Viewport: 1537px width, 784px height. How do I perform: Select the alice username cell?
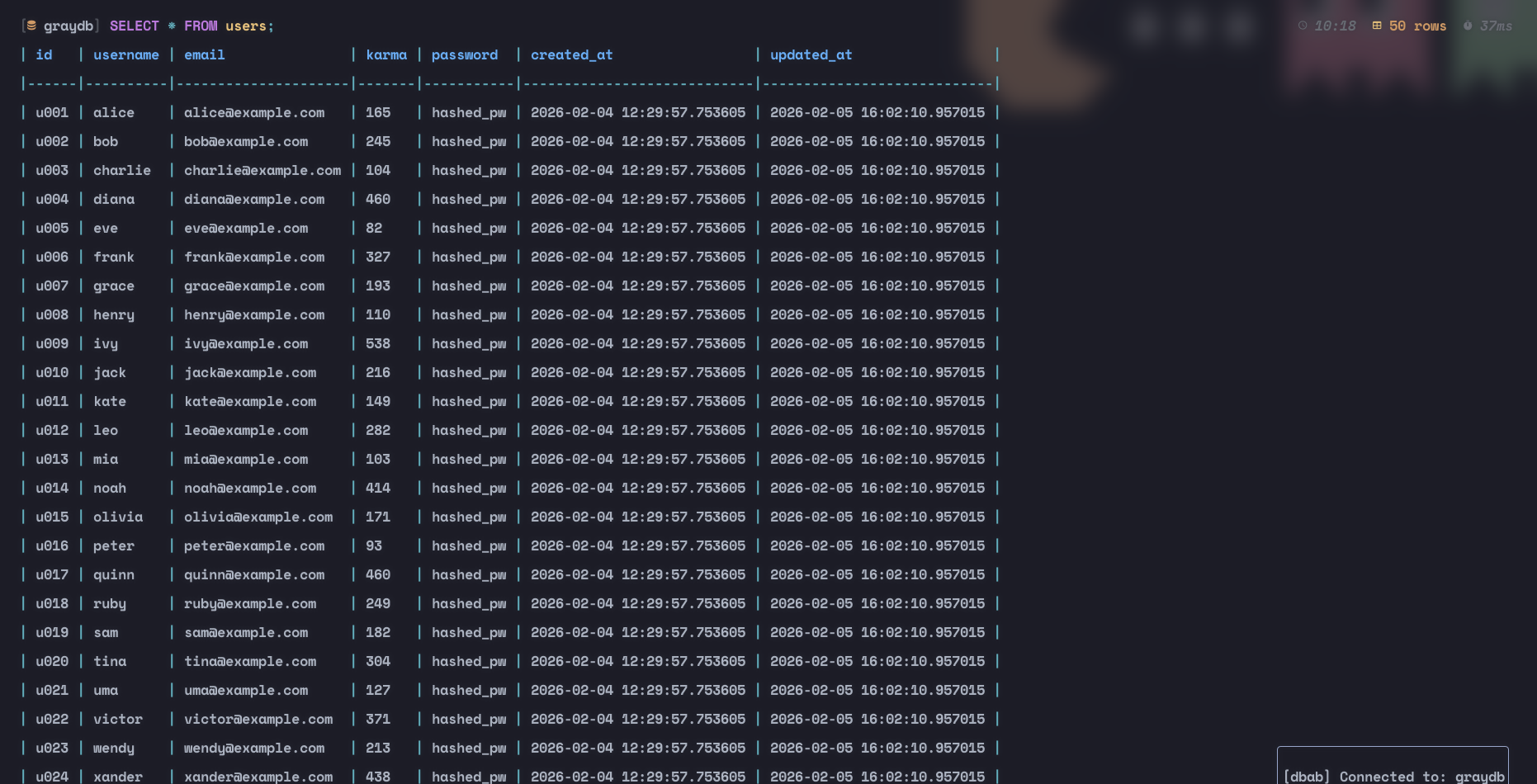tap(114, 112)
